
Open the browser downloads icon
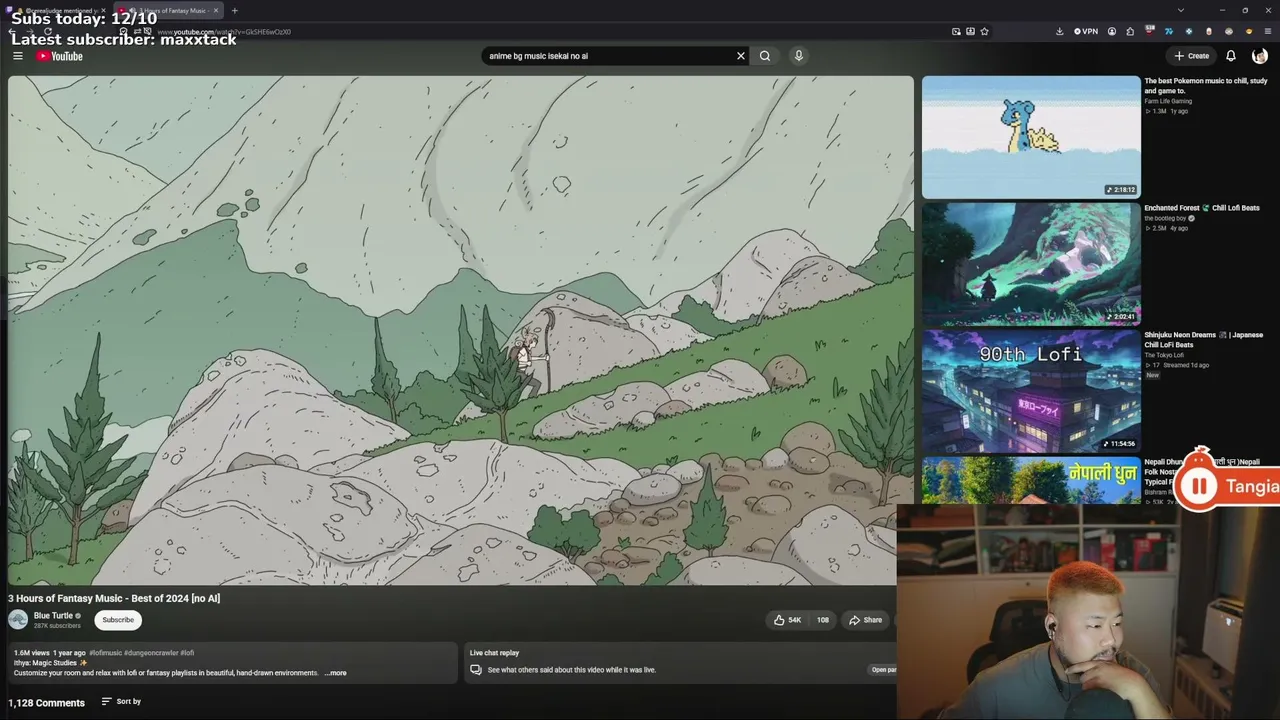pyautogui.click(x=1059, y=31)
